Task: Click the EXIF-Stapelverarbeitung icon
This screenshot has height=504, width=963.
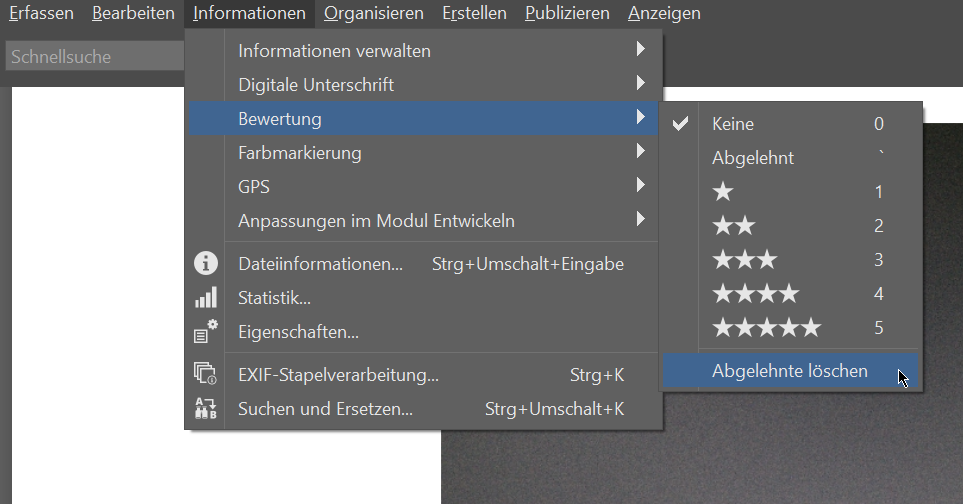Action: (x=206, y=373)
